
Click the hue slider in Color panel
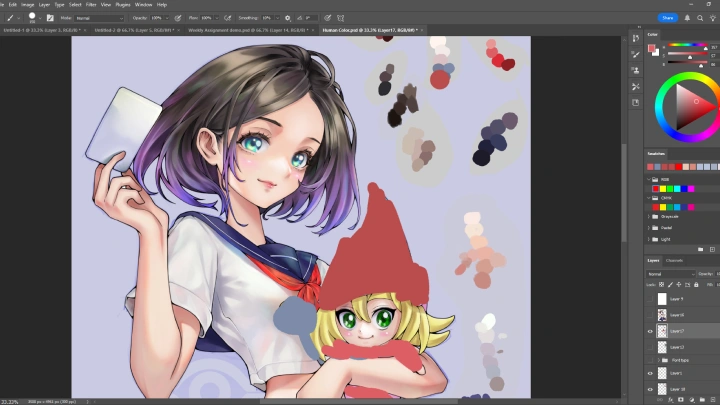pos(687,45)
